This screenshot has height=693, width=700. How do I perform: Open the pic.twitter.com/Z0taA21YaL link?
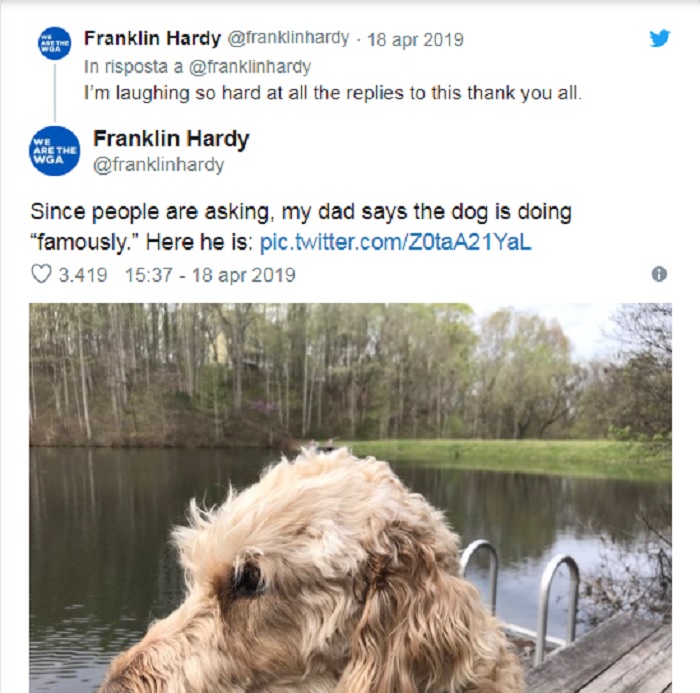pyautogui.click(x=395, y=243)
